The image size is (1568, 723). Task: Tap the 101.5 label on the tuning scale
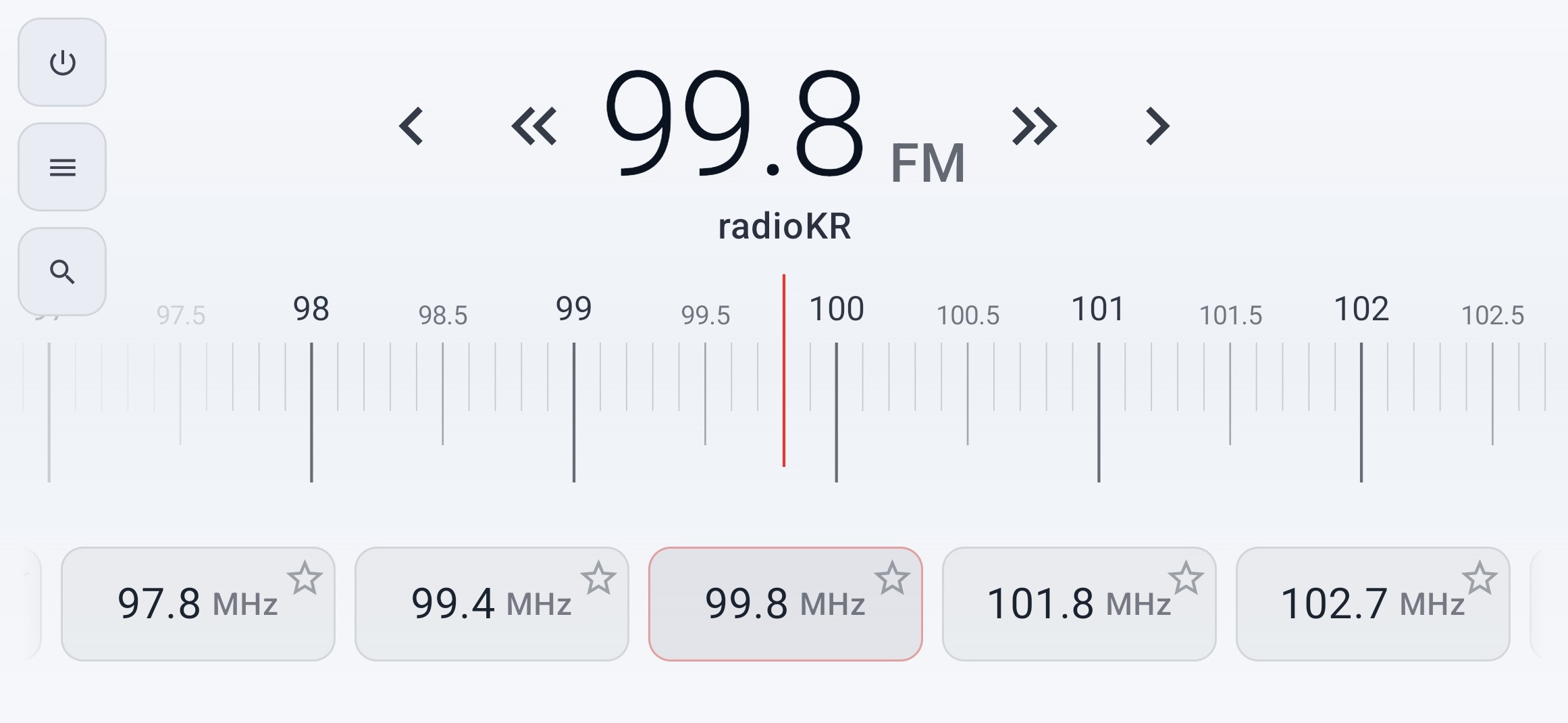click(1230, 316)
